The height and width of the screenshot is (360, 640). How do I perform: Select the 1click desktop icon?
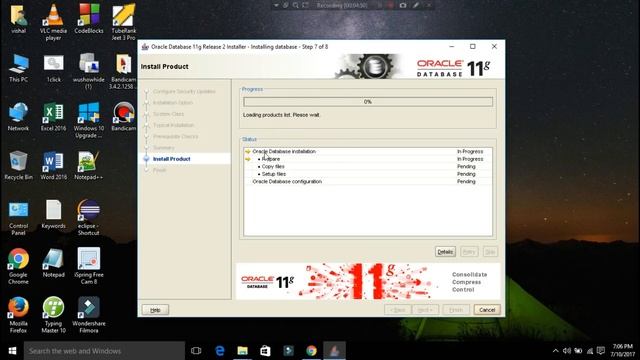53,68
